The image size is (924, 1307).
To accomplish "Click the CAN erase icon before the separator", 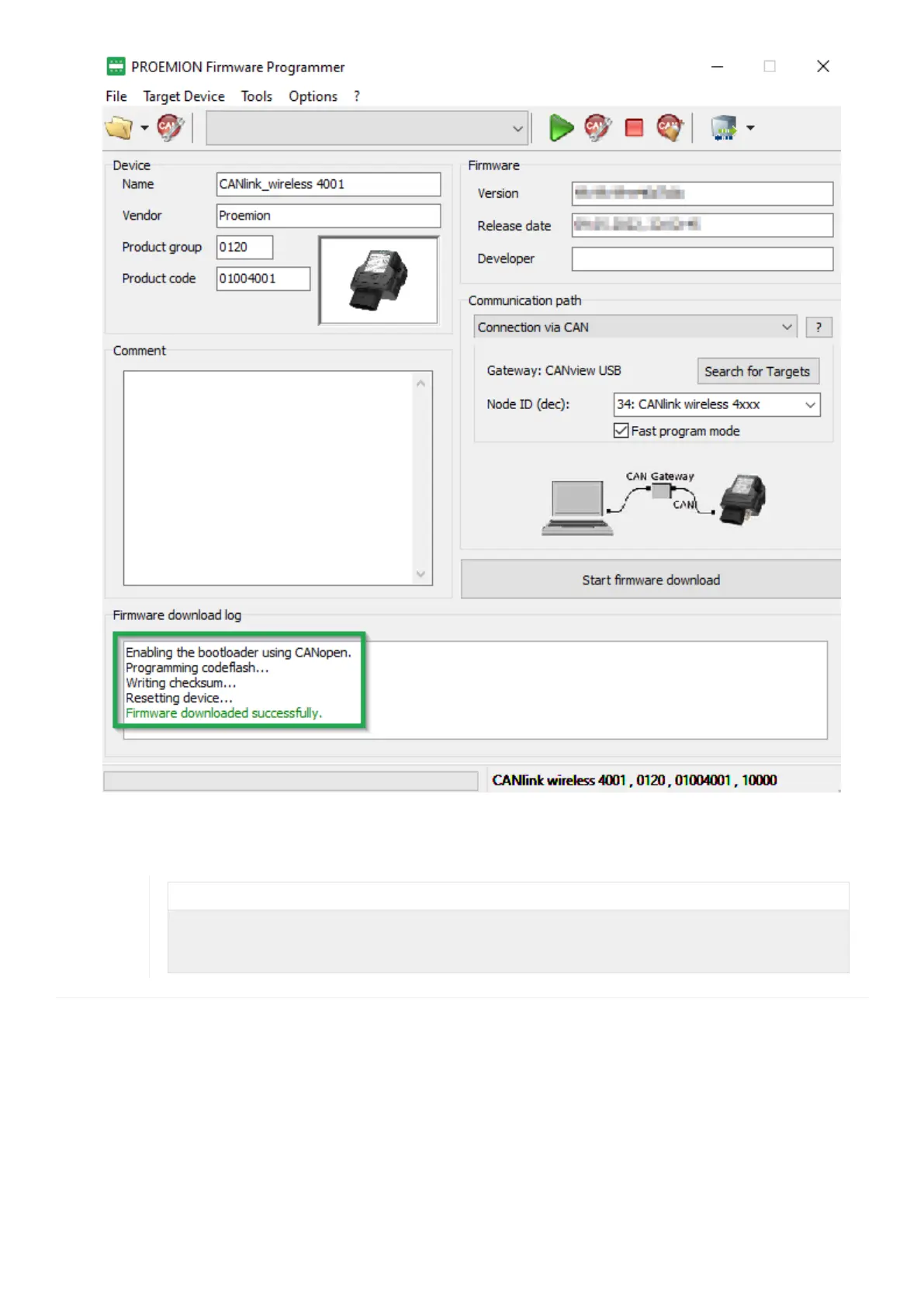I will [670, 127].
